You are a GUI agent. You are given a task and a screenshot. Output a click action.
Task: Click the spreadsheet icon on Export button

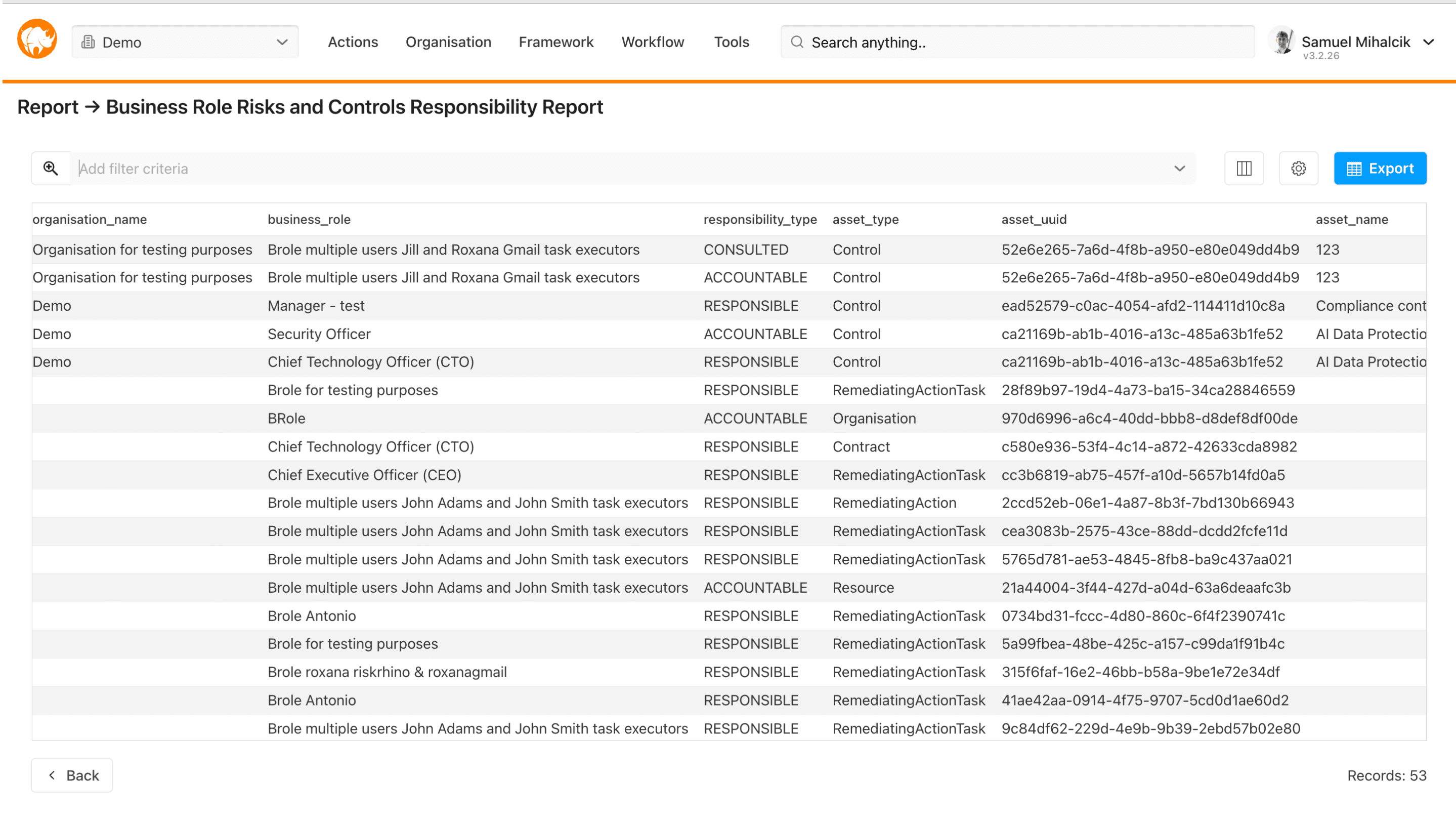pyautogui.click(x=1354, y=169)
